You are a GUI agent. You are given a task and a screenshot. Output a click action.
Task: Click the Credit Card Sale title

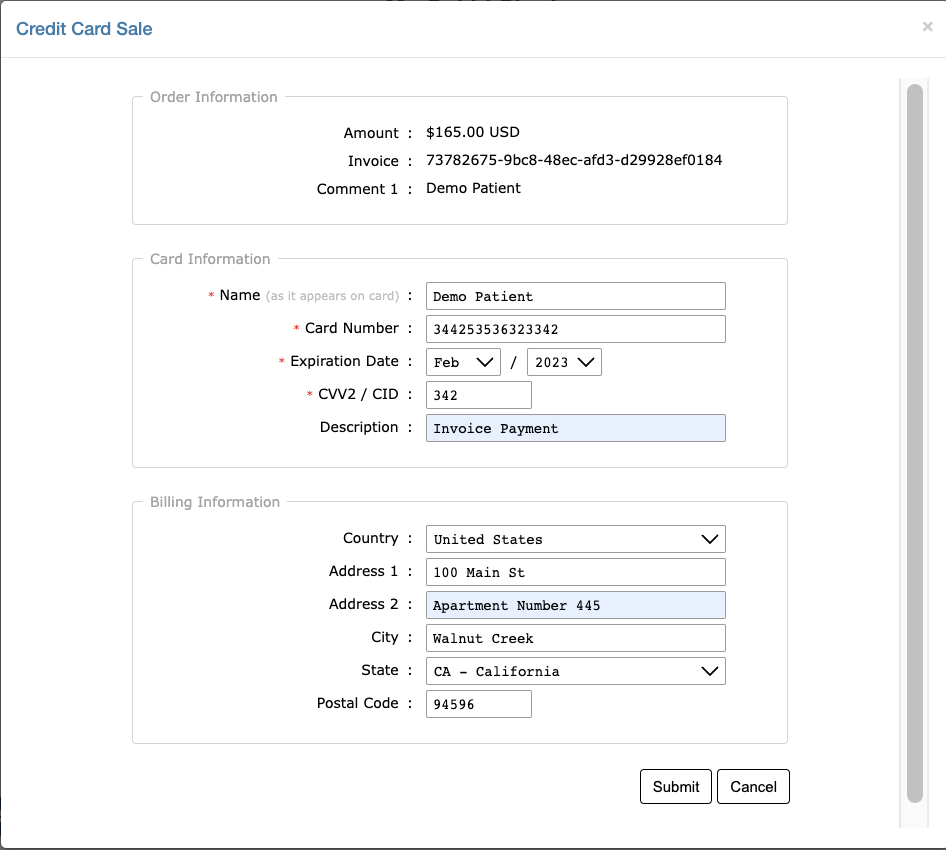point(84,29)
